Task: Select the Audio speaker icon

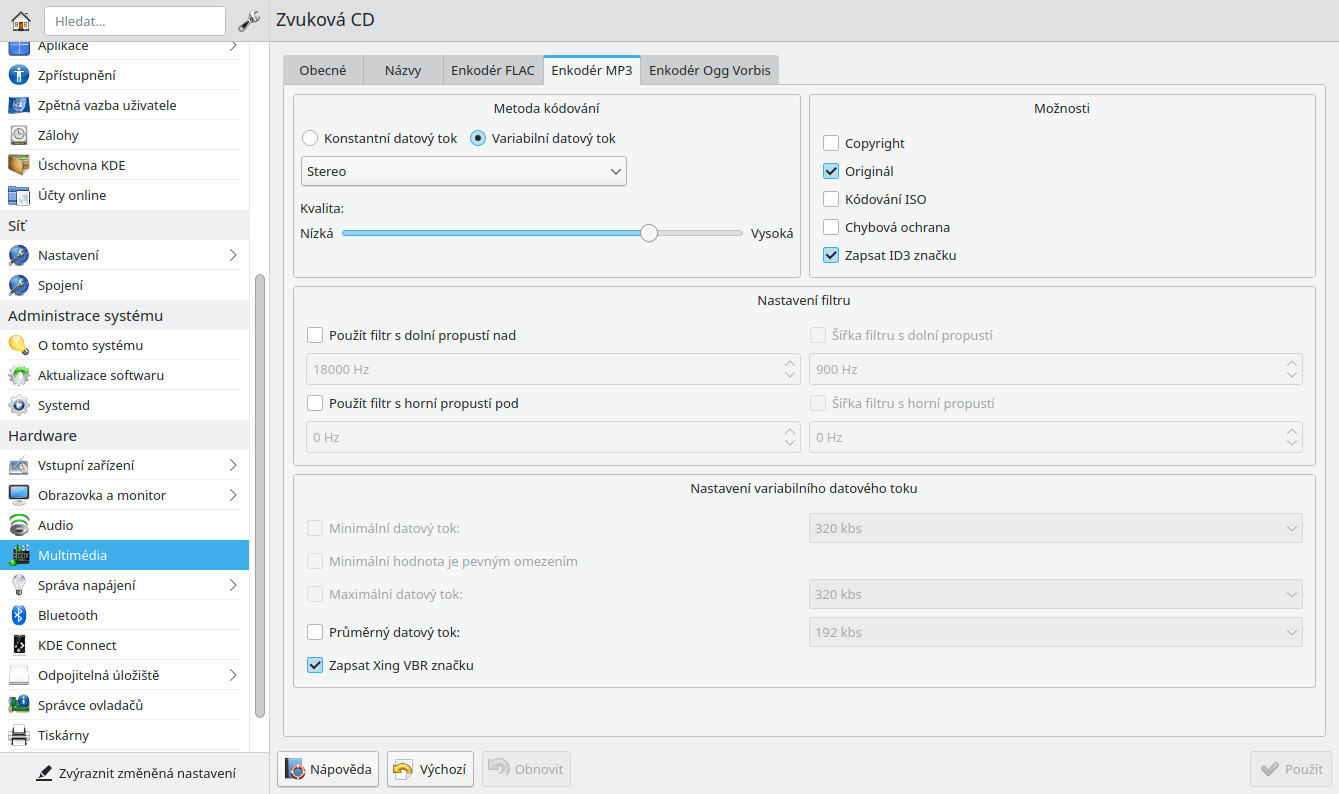Action: [x=19, y=525]
